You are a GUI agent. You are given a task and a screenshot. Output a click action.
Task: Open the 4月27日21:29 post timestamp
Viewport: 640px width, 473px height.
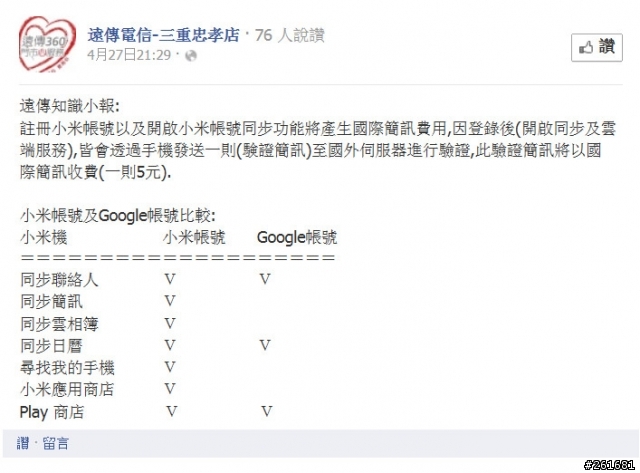tap(129, 55)
